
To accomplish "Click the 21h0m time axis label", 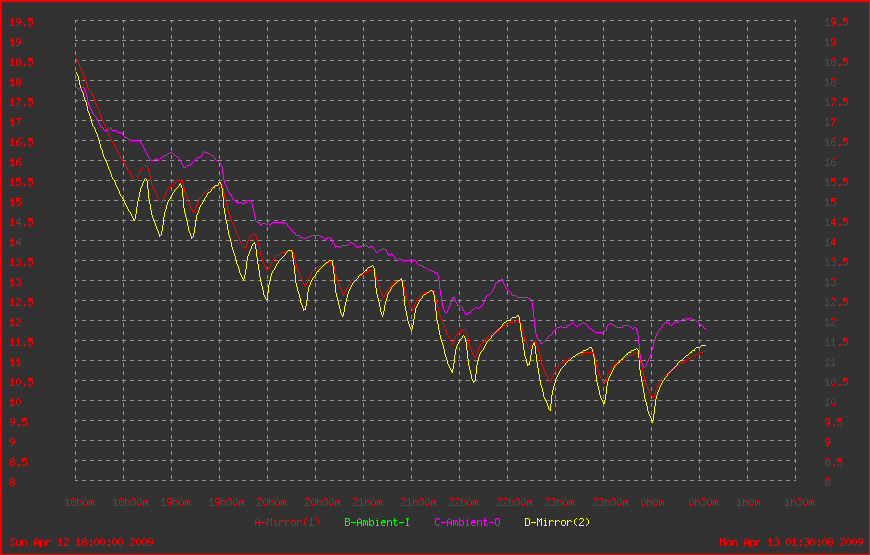I will click(367, 502).
